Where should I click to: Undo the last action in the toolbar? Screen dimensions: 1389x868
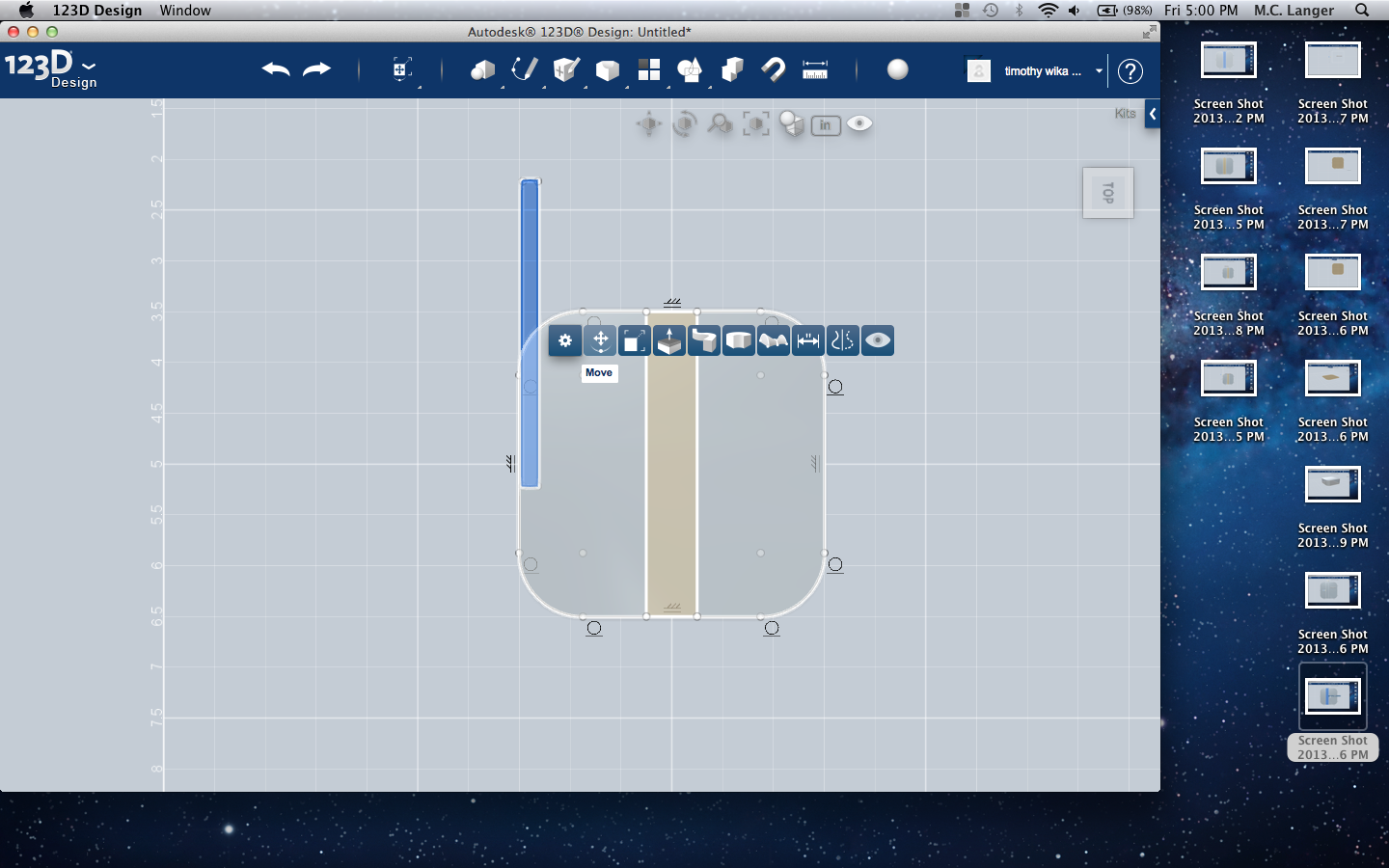coord(276,69)
